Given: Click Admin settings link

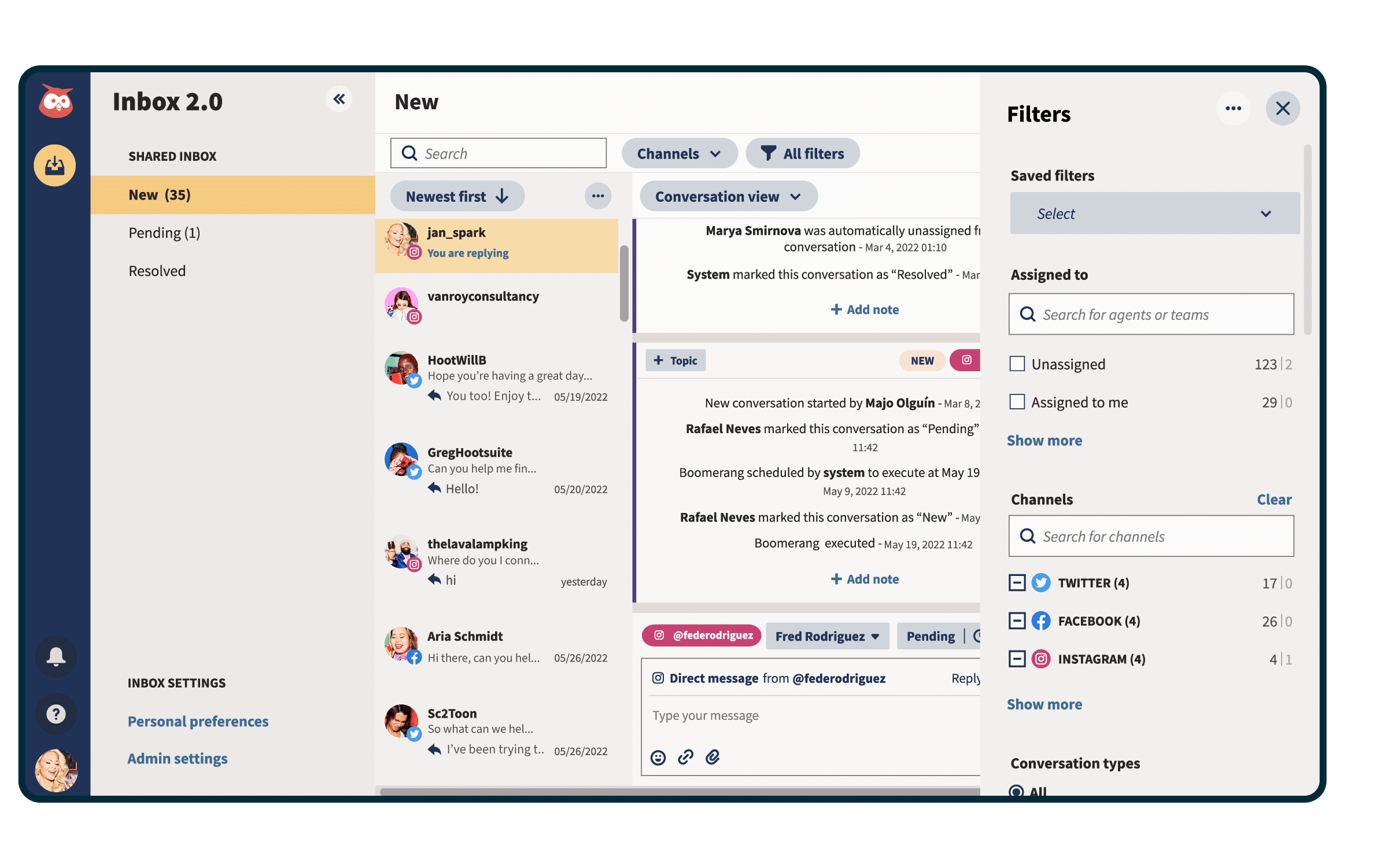Looking at the screenshot, I should point(176,758).
